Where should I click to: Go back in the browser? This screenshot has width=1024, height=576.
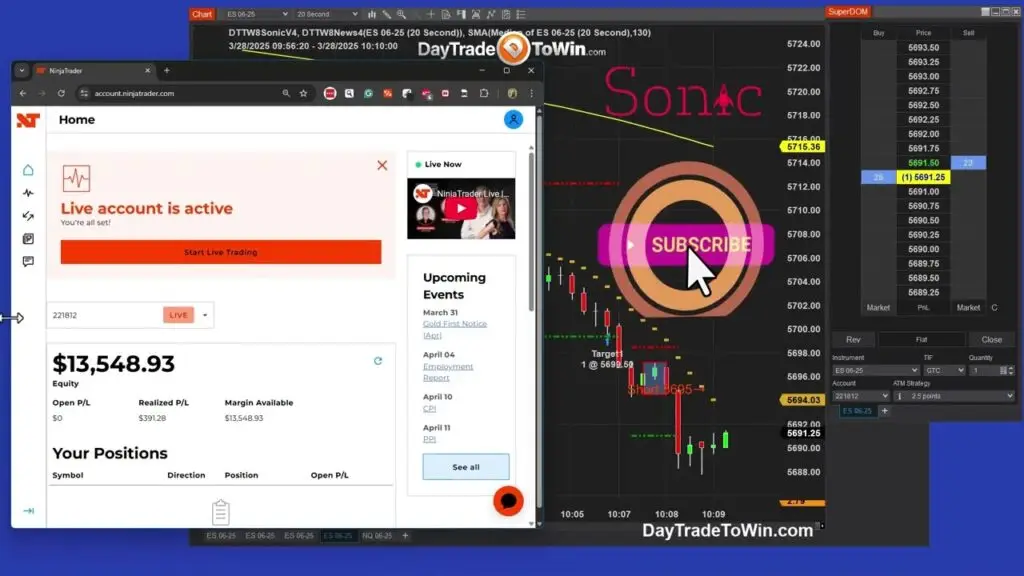pyautogui.click(x=23, y=93)
